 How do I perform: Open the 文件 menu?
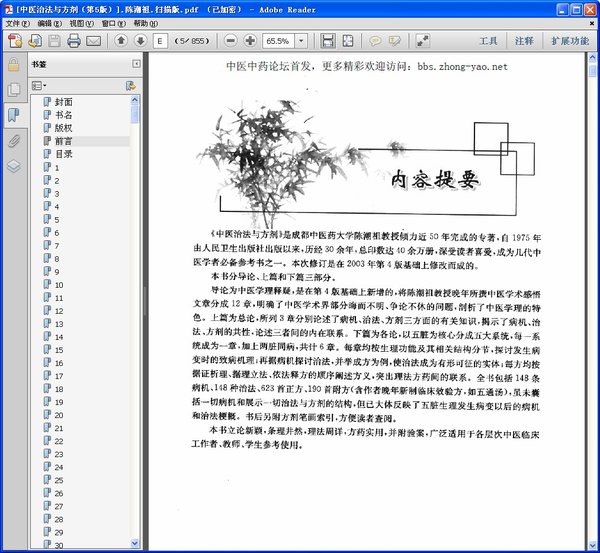click(x=17, y=23)
